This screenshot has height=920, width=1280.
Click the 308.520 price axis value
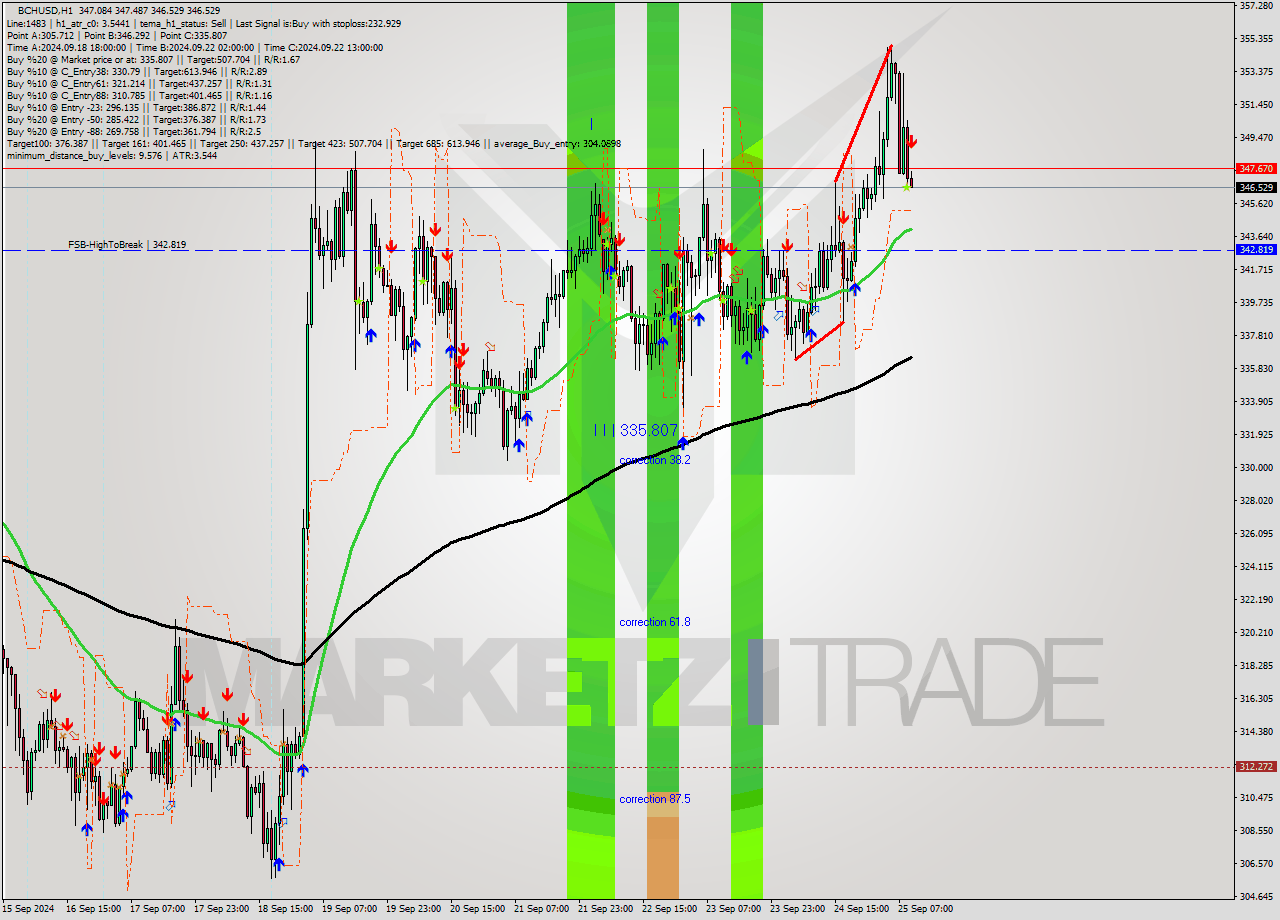(x=1256, y=830)
